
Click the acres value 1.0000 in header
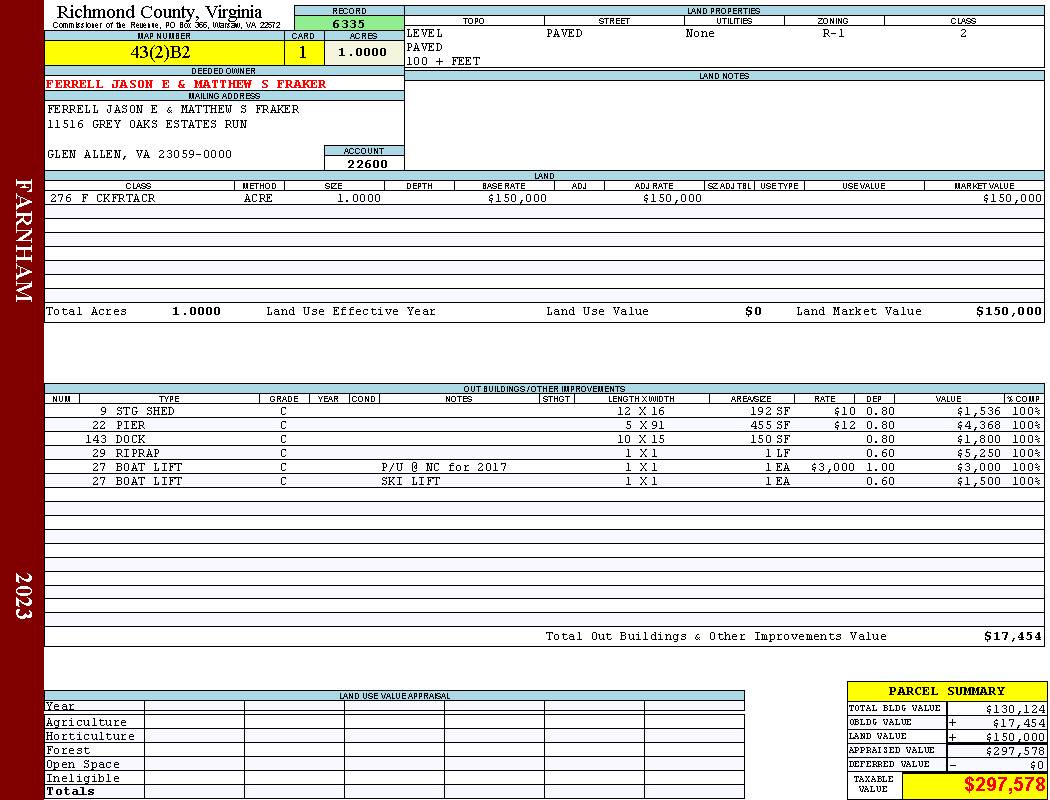tap(362, 52)
